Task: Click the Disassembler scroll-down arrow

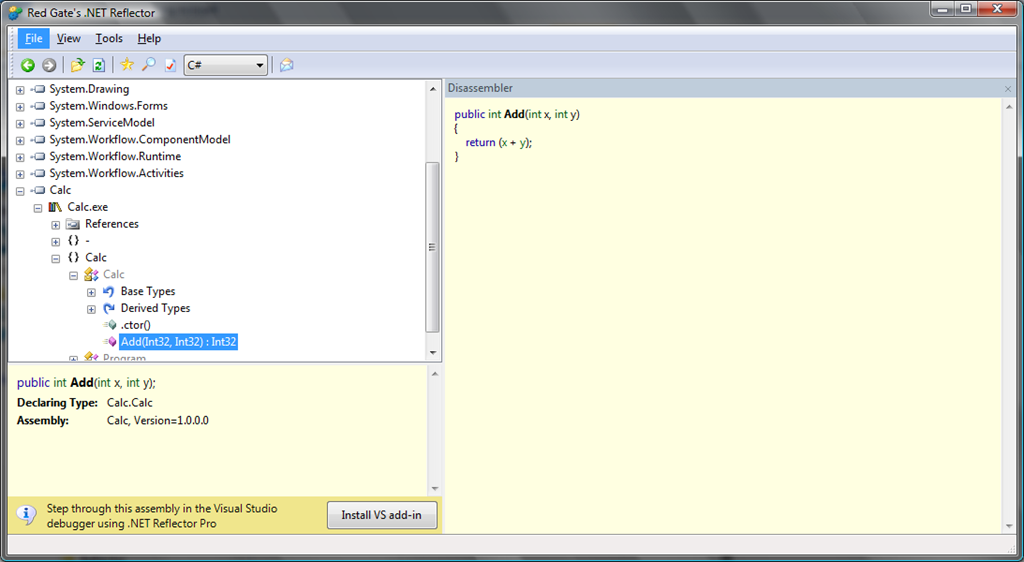Action: pos(1009,526)
